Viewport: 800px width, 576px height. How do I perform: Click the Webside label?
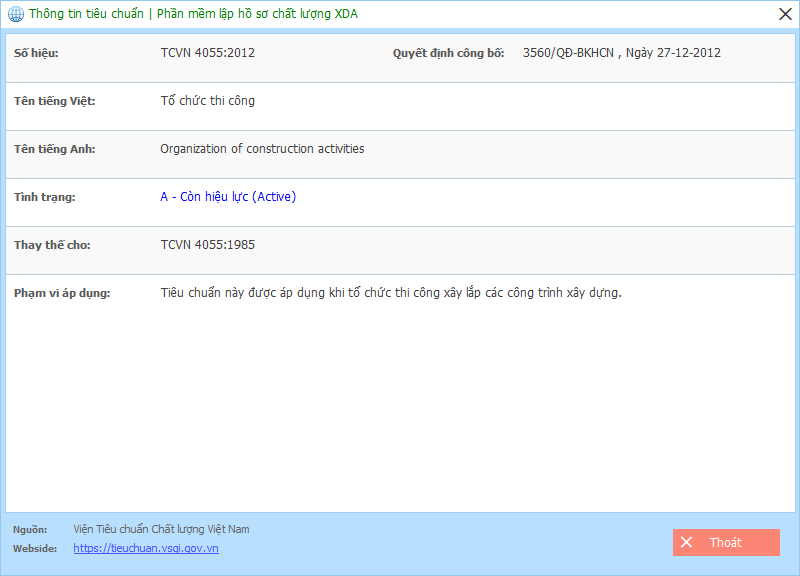coord(35,548)
